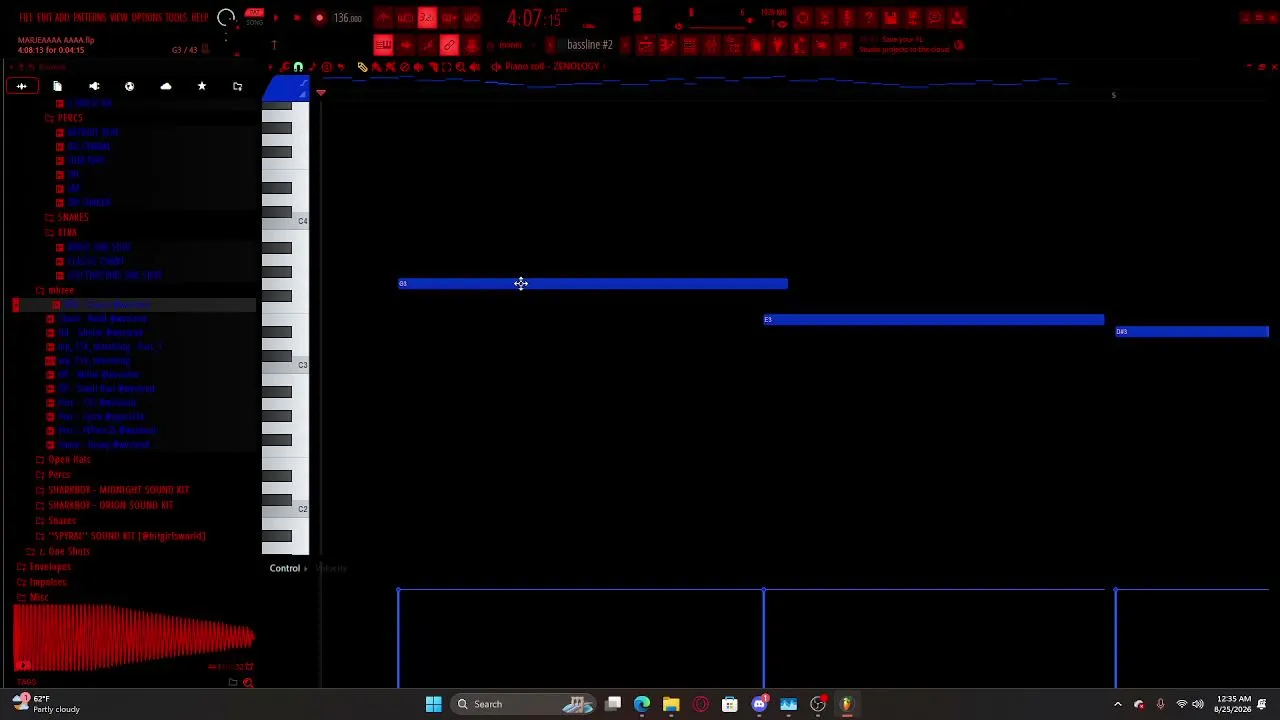Open the PATTERNS menu
Viewport: 1280px width, 720px height.
point(89,18)
